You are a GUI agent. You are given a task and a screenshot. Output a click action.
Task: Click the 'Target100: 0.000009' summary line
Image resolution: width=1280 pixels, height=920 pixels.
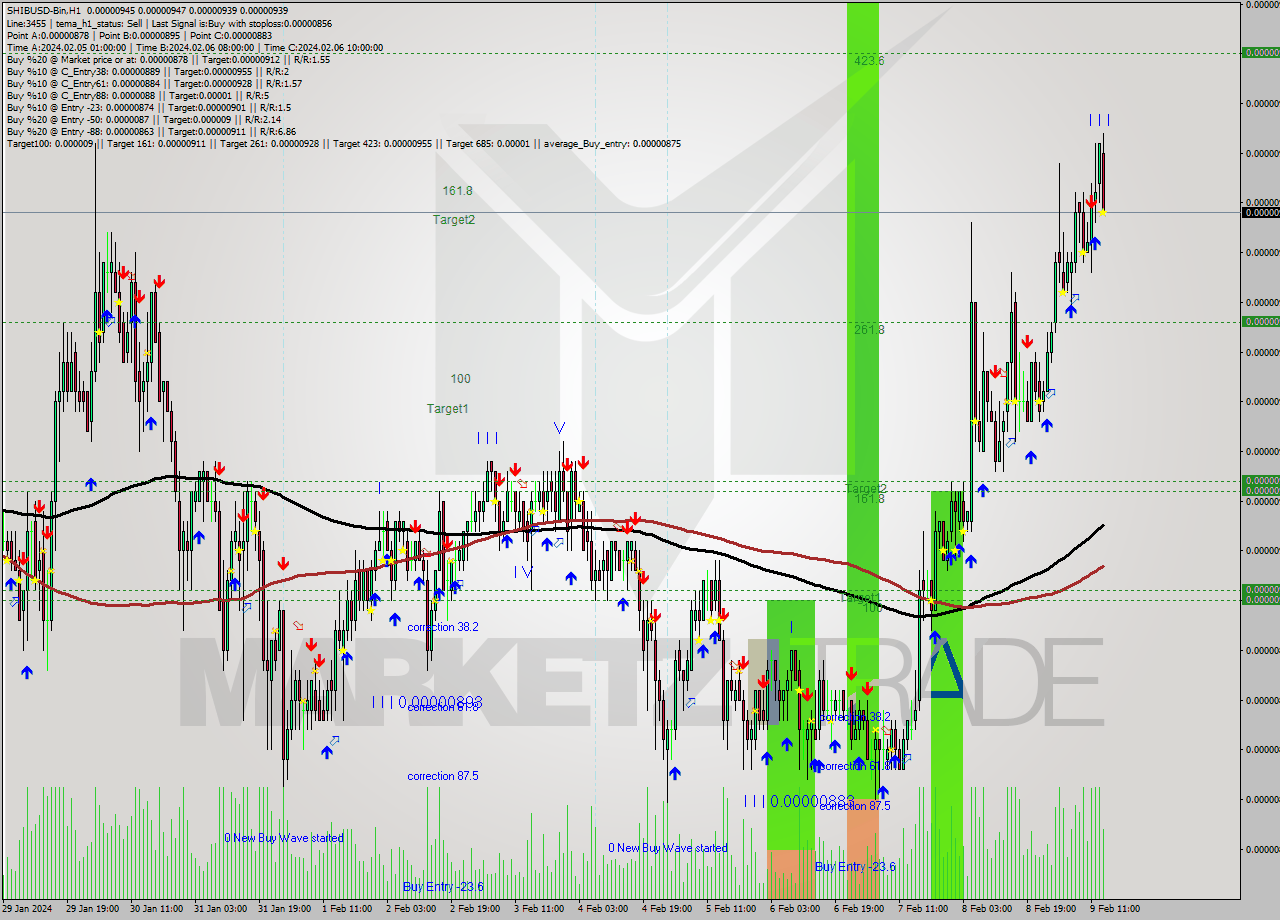click(344, 143)
